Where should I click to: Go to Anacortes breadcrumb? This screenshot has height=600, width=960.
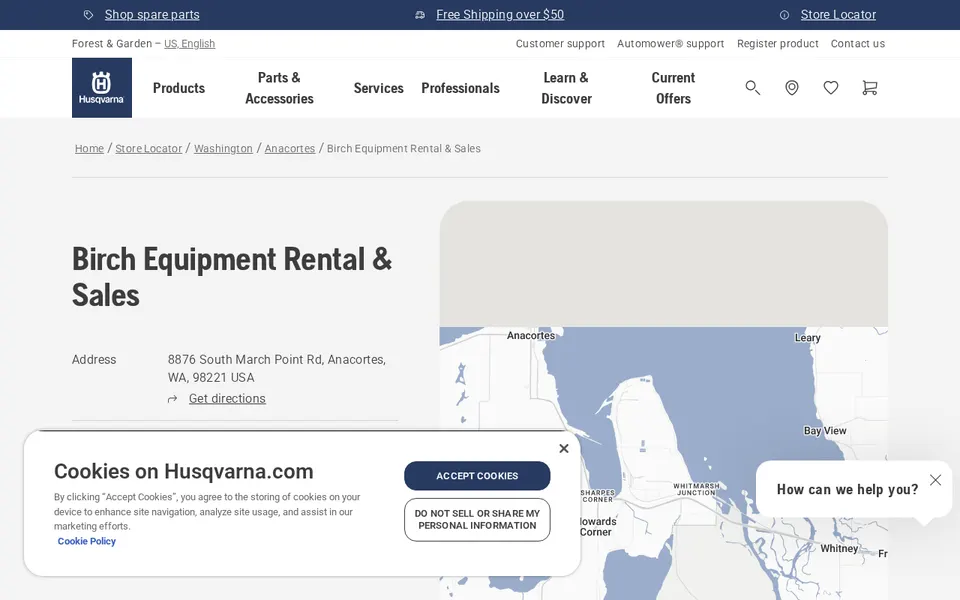pos(290,149)
